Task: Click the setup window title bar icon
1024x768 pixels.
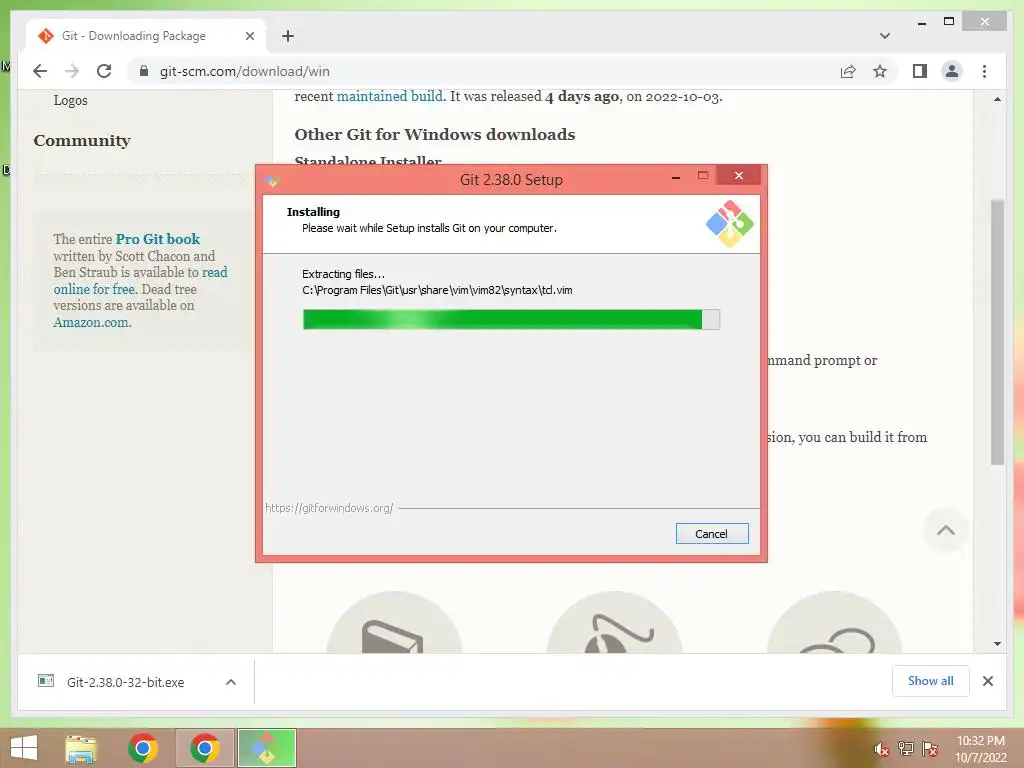Action: pyautogui.click(x=273, y=180)
